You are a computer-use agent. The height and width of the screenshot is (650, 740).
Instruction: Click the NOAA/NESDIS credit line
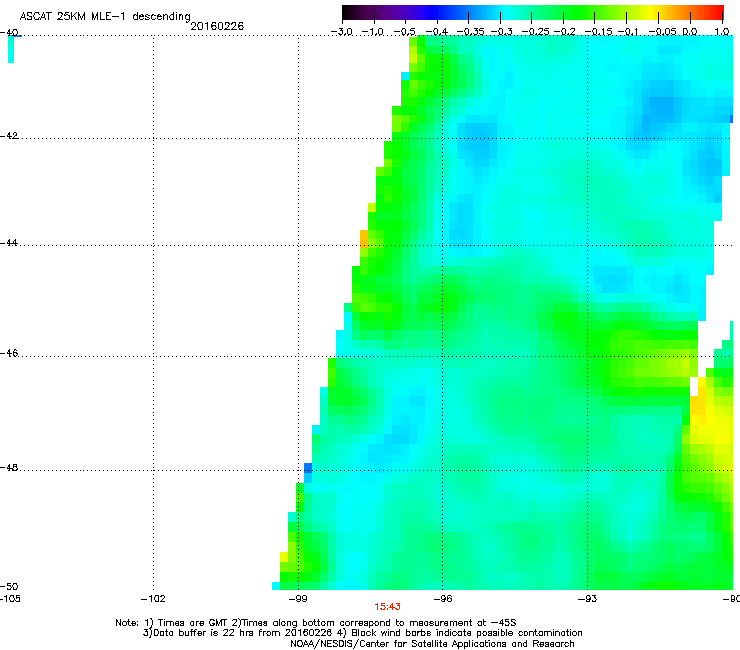click(432, 644)
